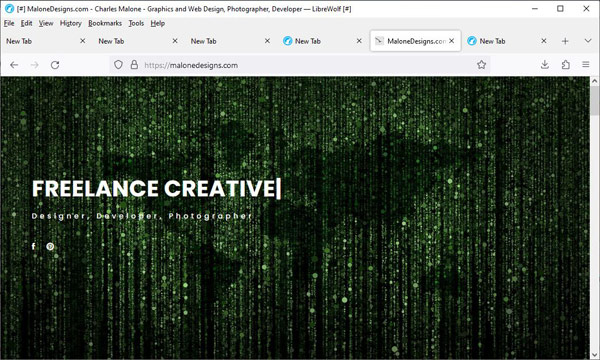
Task: Open the Help menu
Action: [157, 23]
